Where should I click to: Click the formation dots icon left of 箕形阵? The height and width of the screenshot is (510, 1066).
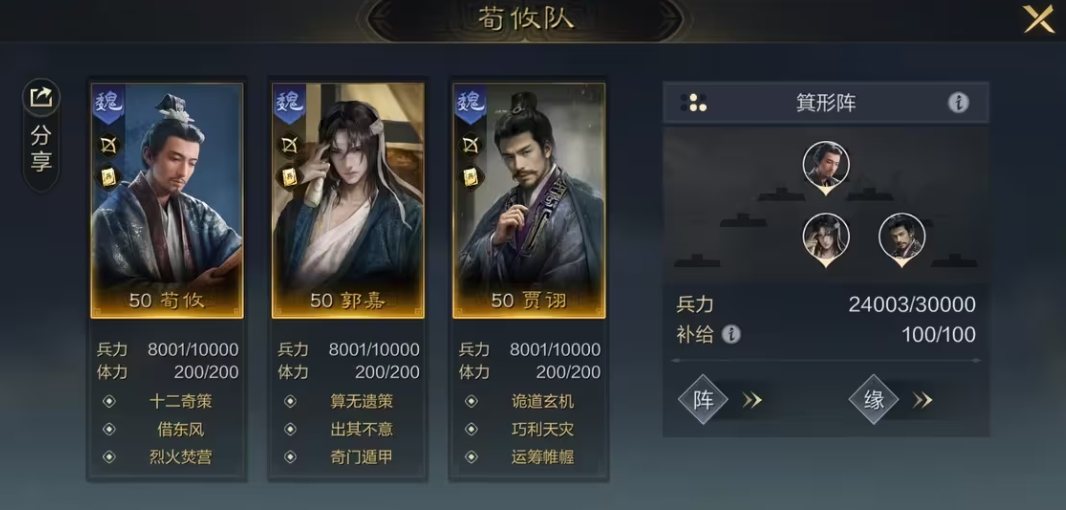(693, 103)
